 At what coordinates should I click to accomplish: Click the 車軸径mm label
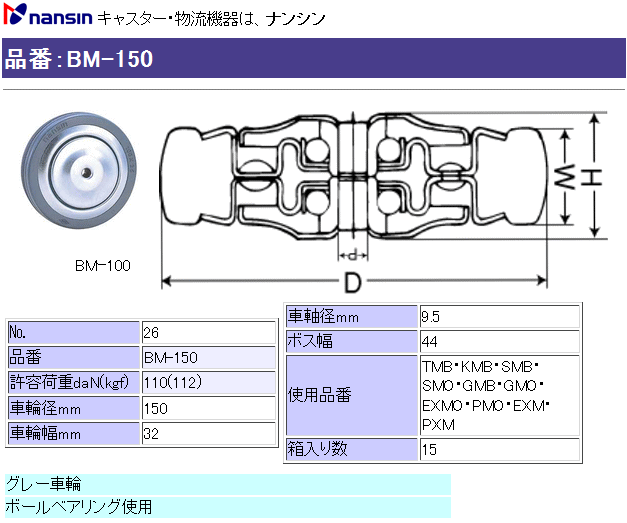tap(323, 317)
